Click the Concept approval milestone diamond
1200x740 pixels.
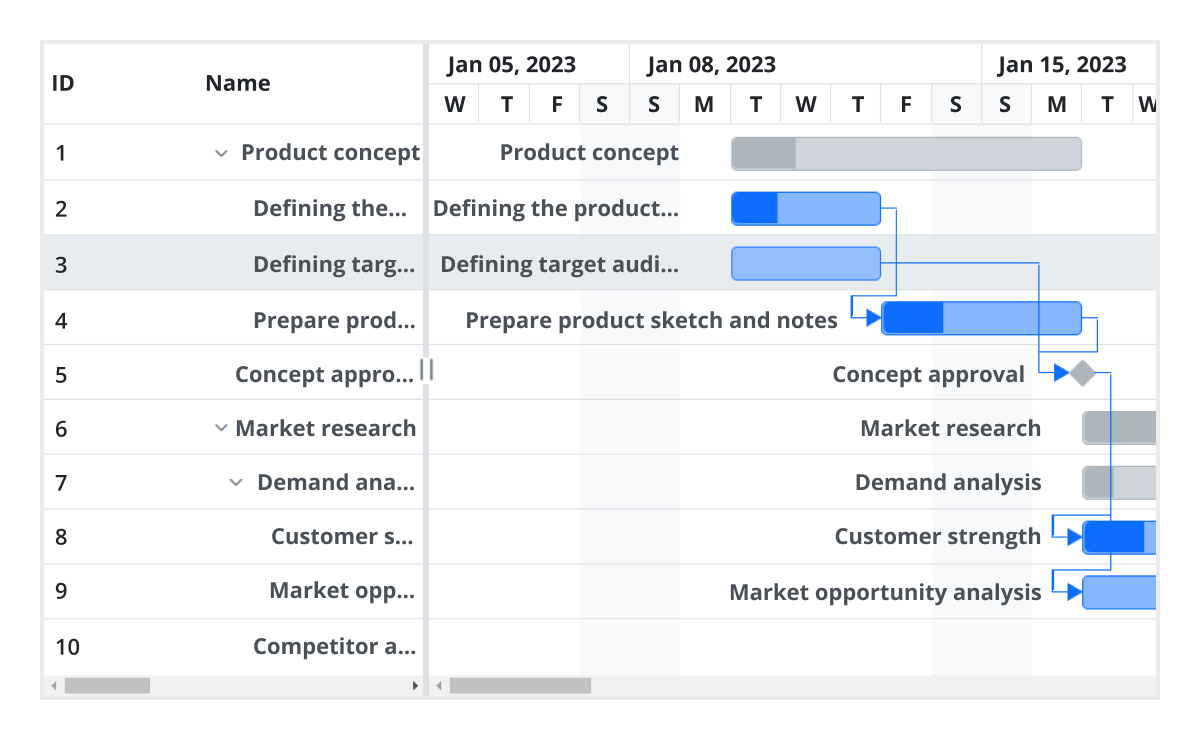(1083, 372)
